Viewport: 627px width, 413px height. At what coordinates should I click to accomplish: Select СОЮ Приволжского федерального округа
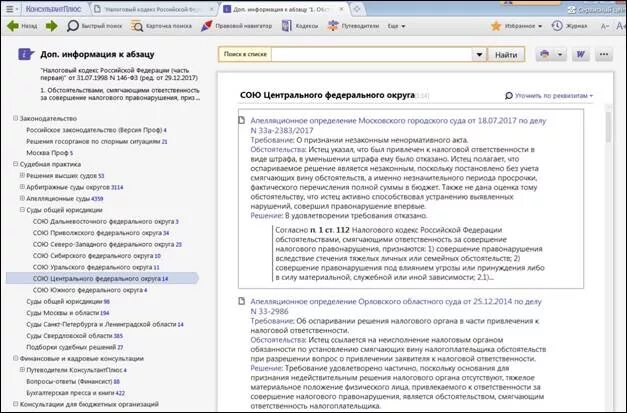[x=101, y=233]
